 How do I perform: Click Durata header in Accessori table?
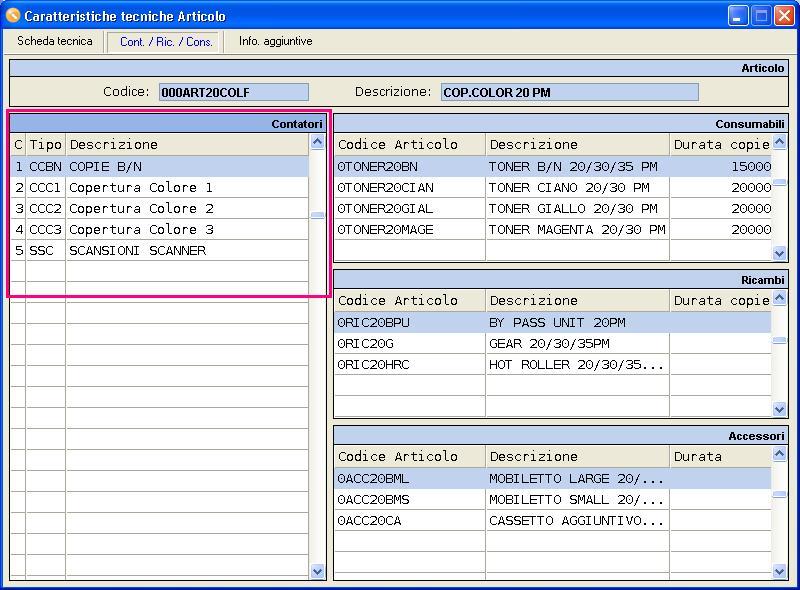720,457
